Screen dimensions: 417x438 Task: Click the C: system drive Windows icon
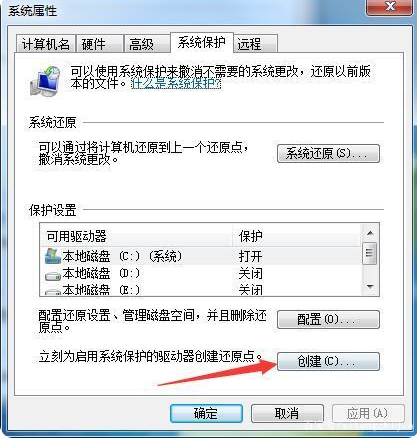pyautogui.click(x=53, y=256)
